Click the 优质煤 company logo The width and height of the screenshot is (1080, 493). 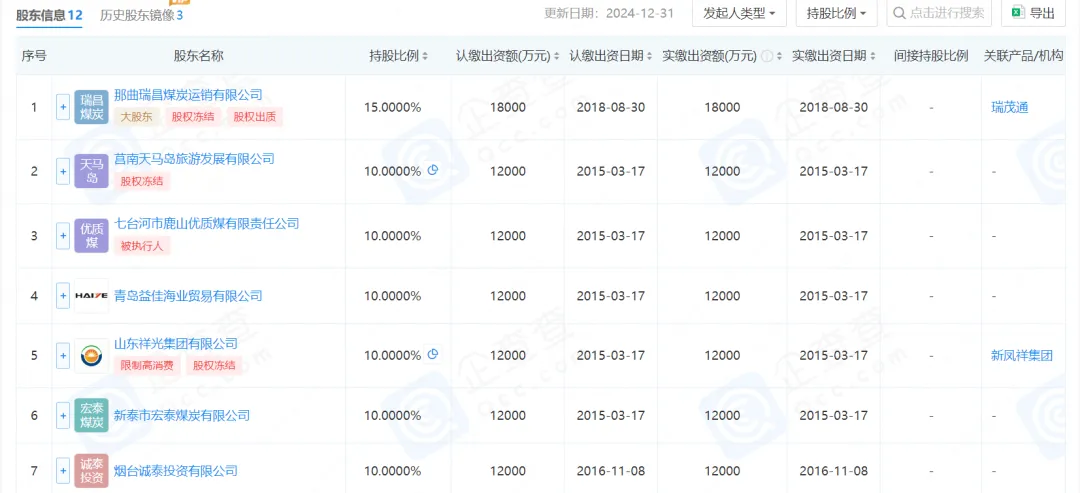tap(91, 235)
